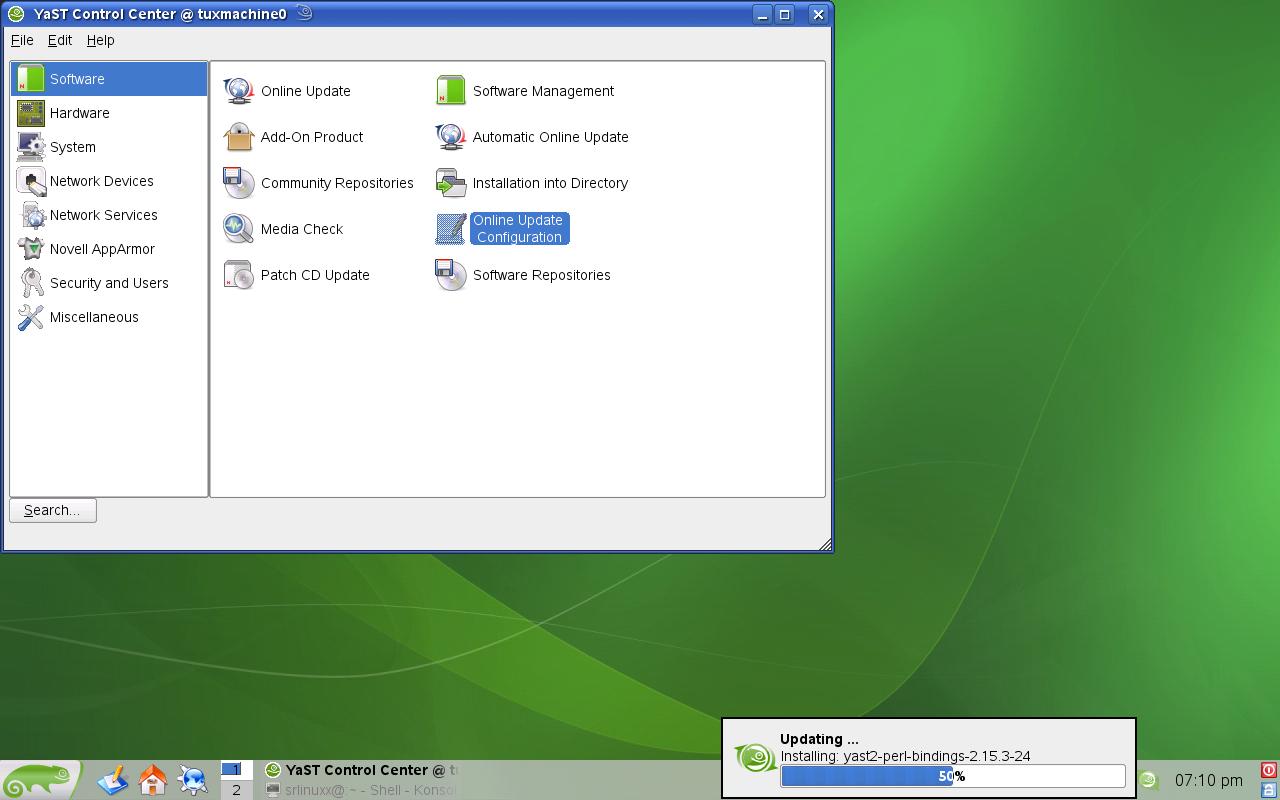
Task: Select the Network Services category label
Action: pos(104,215)
